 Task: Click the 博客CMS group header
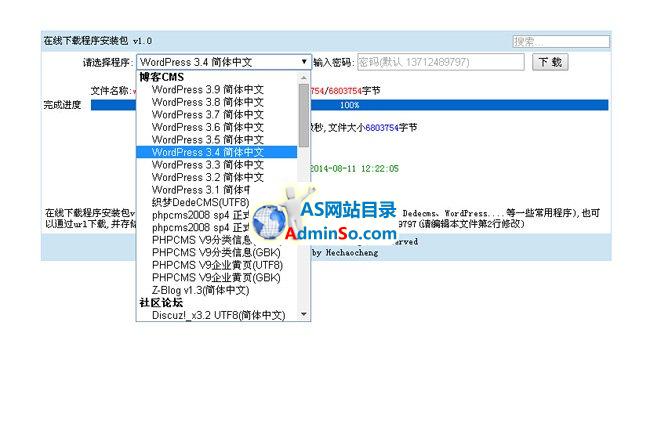(162, 77)
